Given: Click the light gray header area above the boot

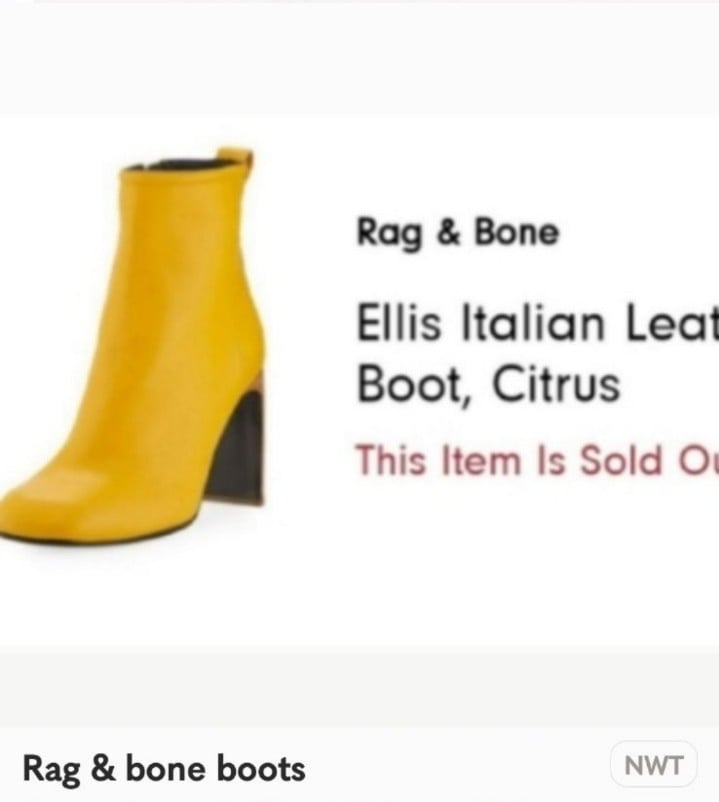Looking at the screenshot, I should 360,59.
